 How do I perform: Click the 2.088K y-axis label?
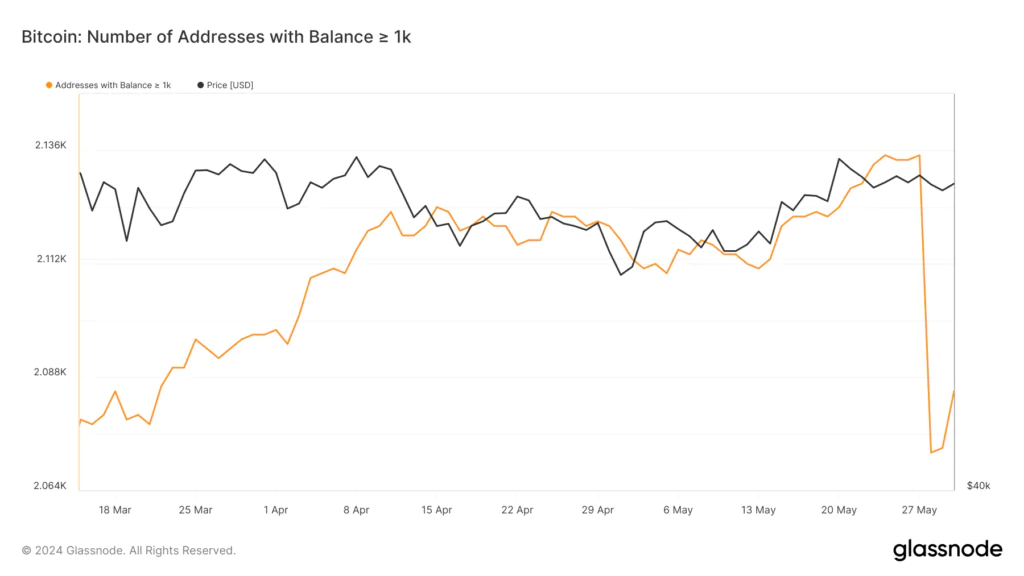[50, 372]
